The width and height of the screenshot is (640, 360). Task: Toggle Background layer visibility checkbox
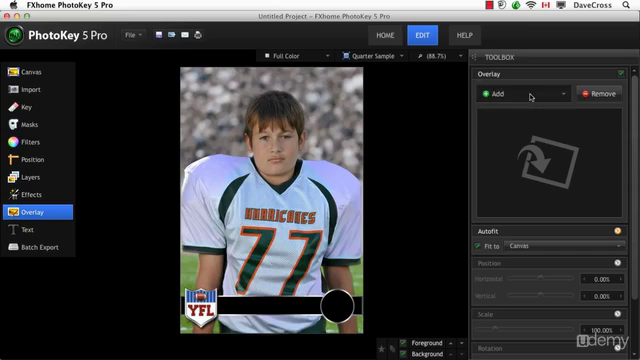(x=403, y=354)
